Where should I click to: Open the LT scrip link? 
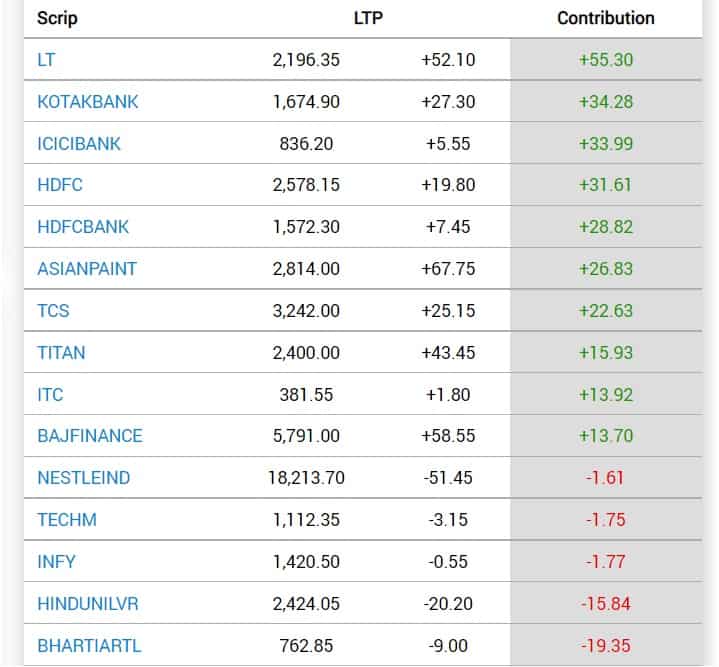pos(46,60)
